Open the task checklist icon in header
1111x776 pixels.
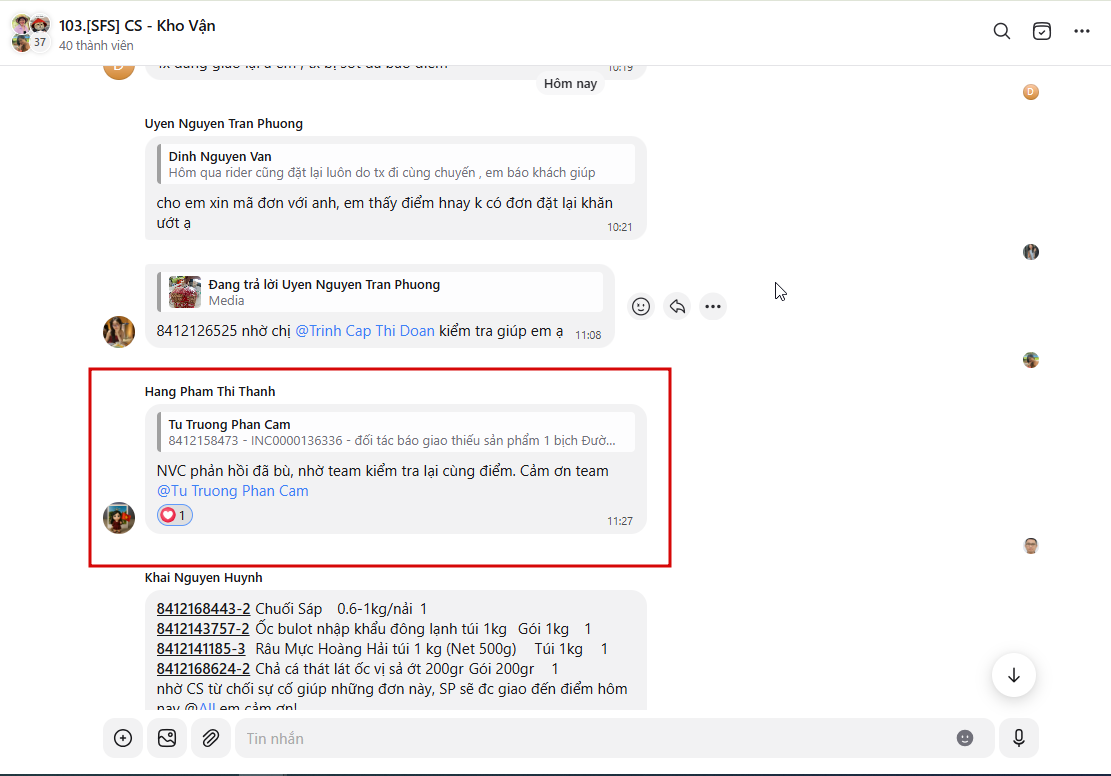click(1042, 31)
